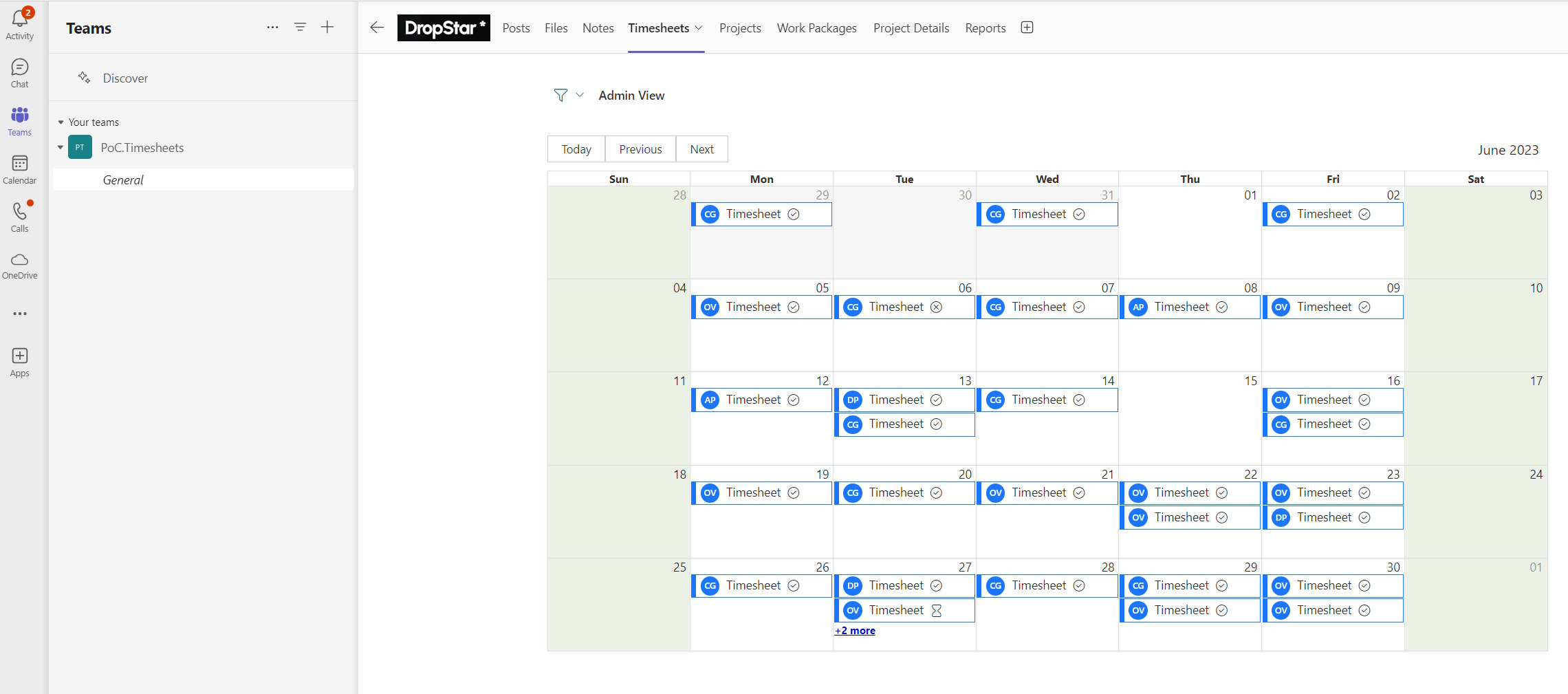Open the +2 more link on June 27

(855, 631)
